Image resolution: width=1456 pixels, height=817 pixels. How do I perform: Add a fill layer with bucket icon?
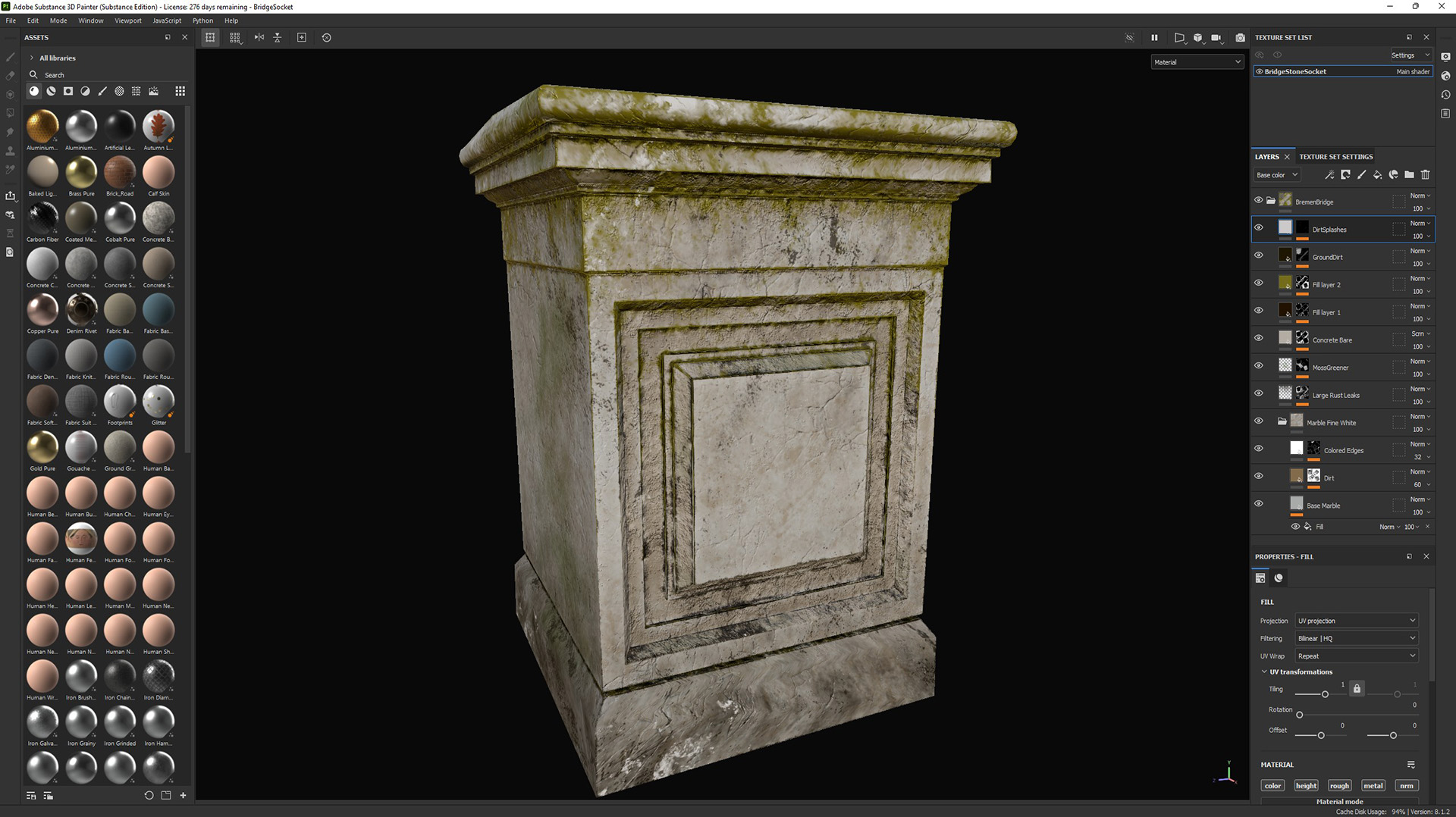[x=1377, y=175]
